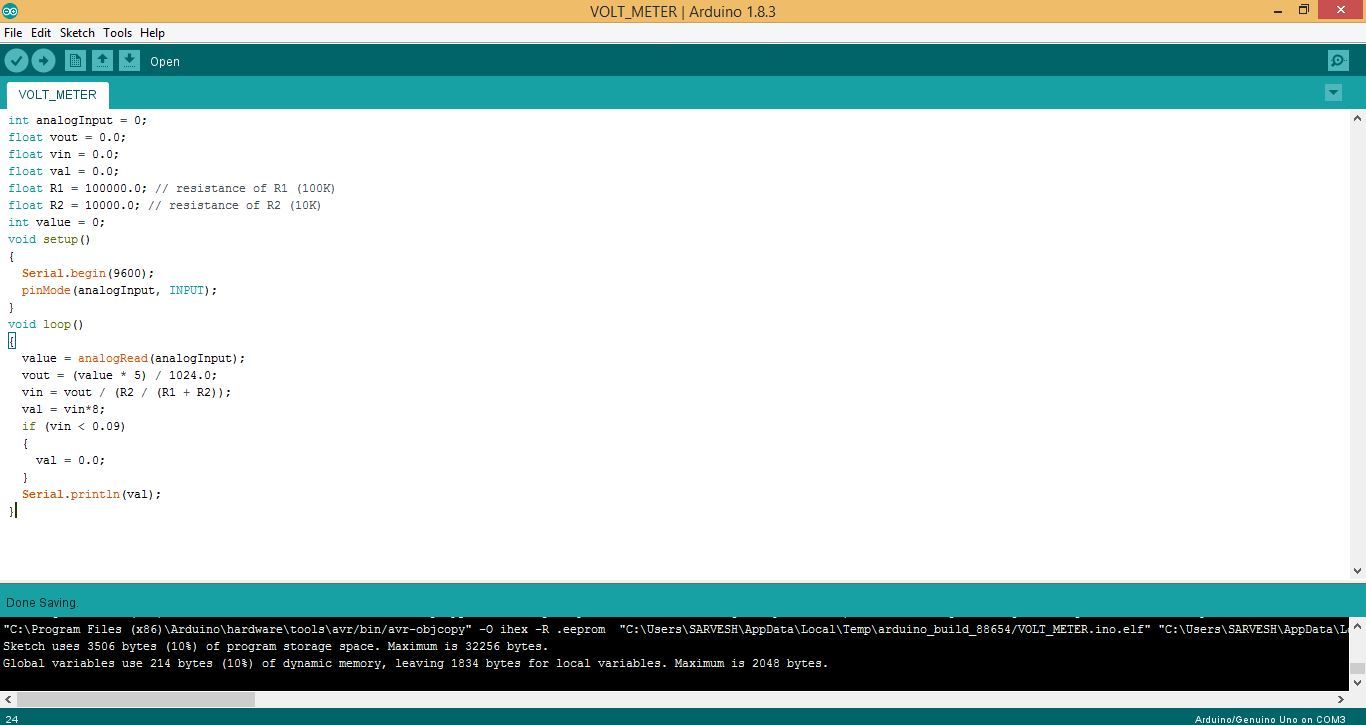This screenshot has width=1366, height=725.
Task: Click the avr-objcopy console output line
Action: 675,629
